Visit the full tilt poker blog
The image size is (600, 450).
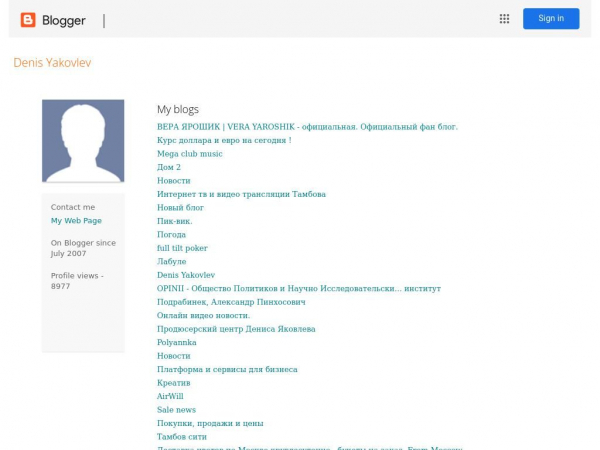tap(182, 248)
